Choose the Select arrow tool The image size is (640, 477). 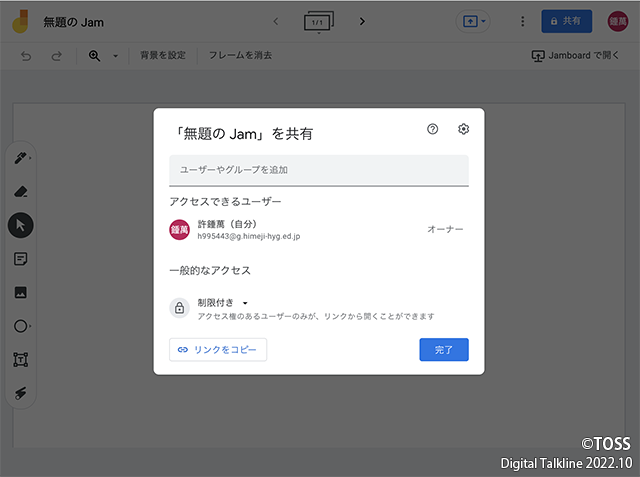click(x=20, y=225)
